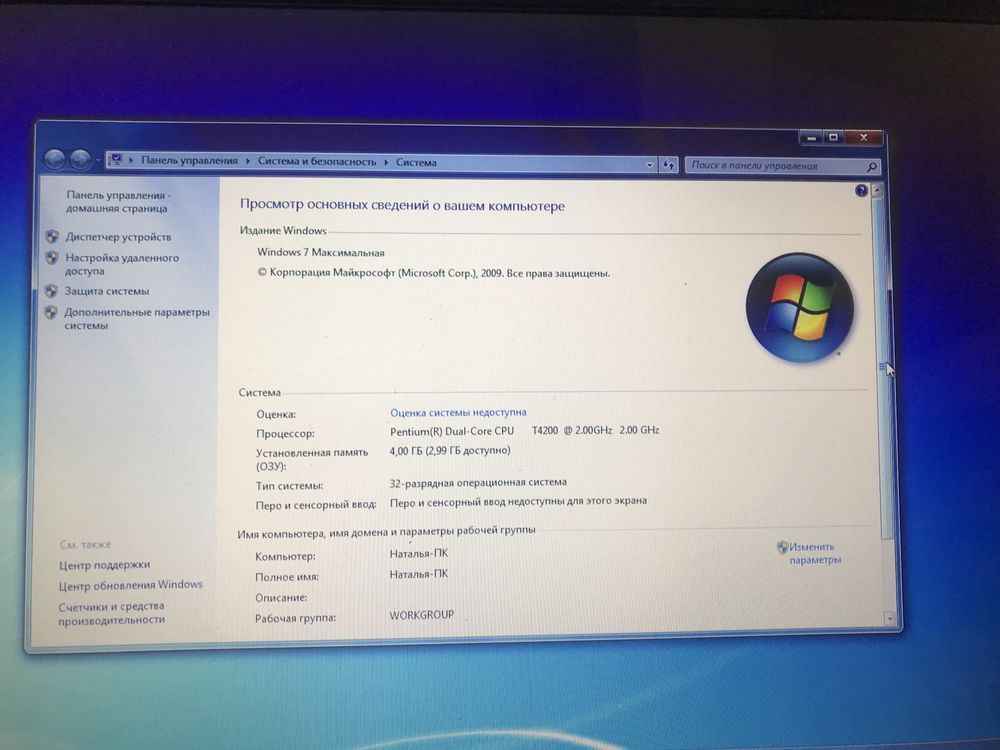Click the vertical scrollbar thumb
The image size is (1000, 750).
tap(883, 367)
